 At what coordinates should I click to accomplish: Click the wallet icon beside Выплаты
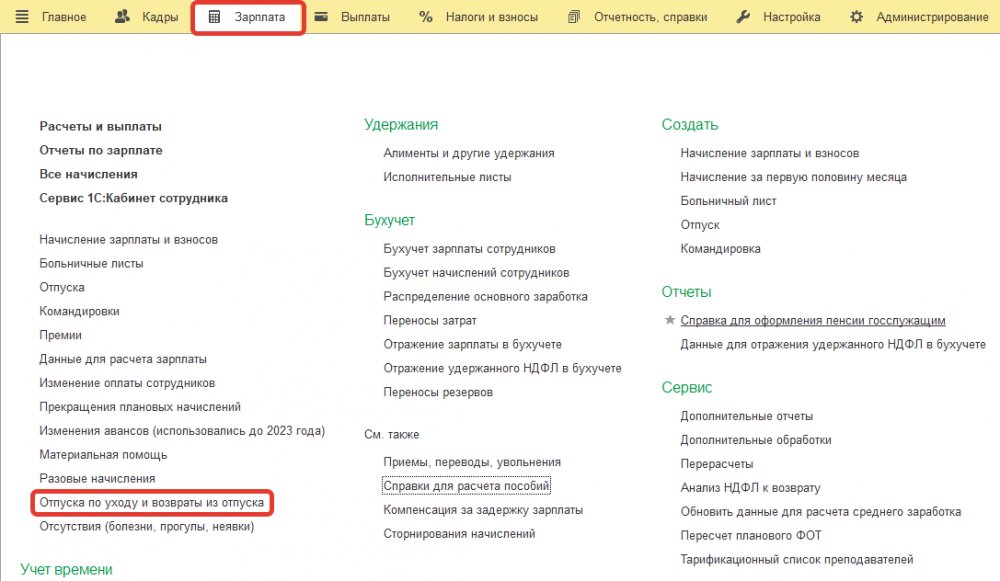point(321,17)
